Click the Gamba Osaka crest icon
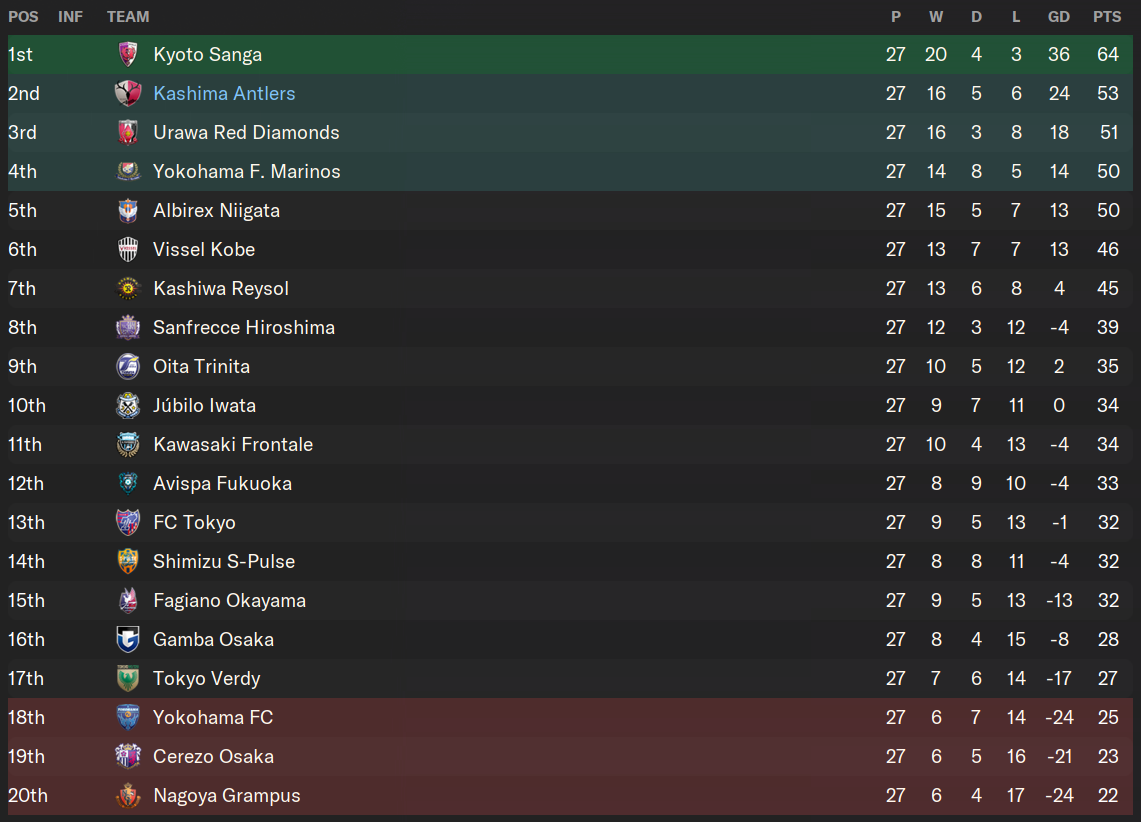Screen dimensions: 1141x822 (128, 639)
